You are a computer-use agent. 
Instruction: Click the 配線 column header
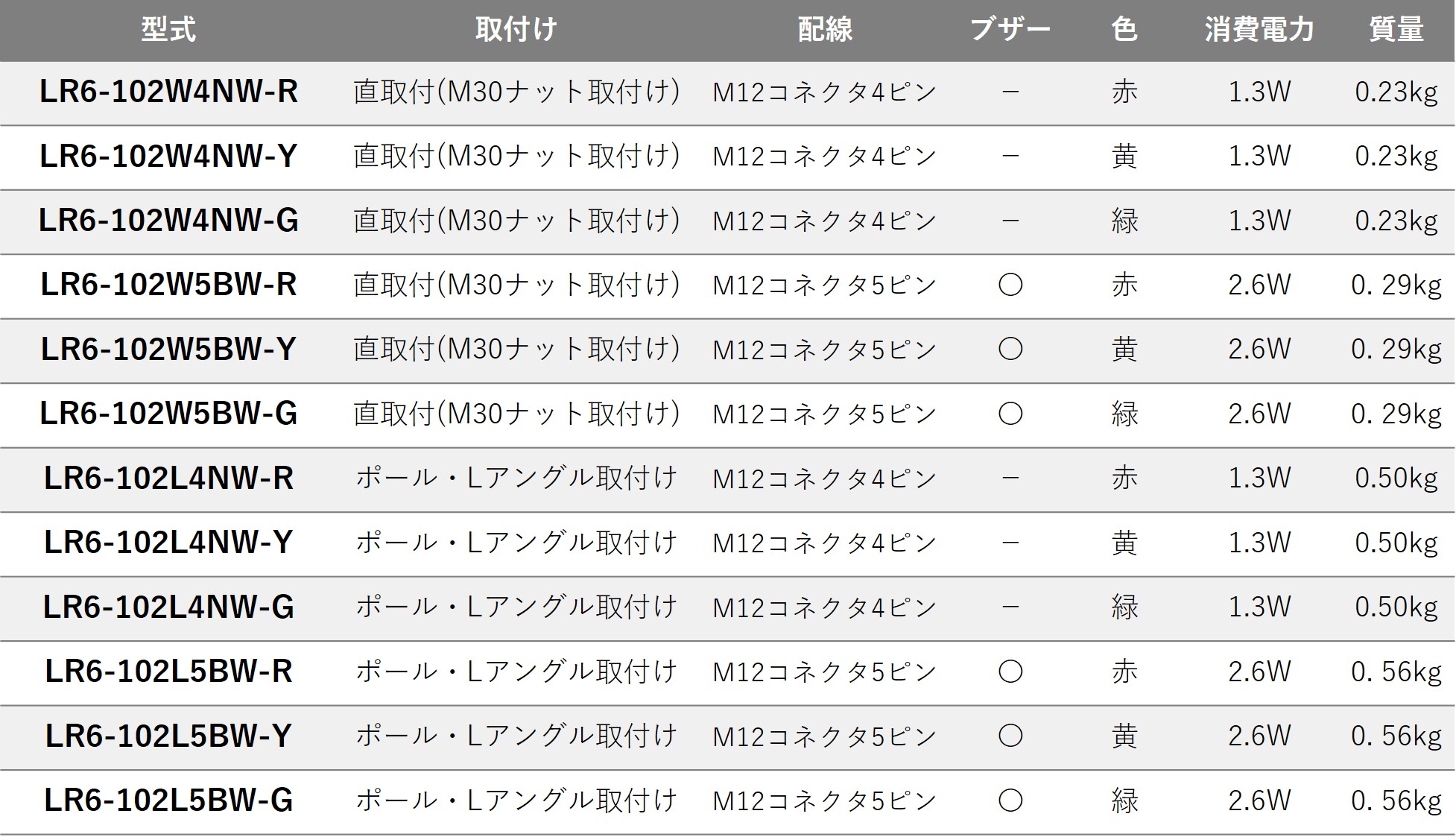pos(825,30)
